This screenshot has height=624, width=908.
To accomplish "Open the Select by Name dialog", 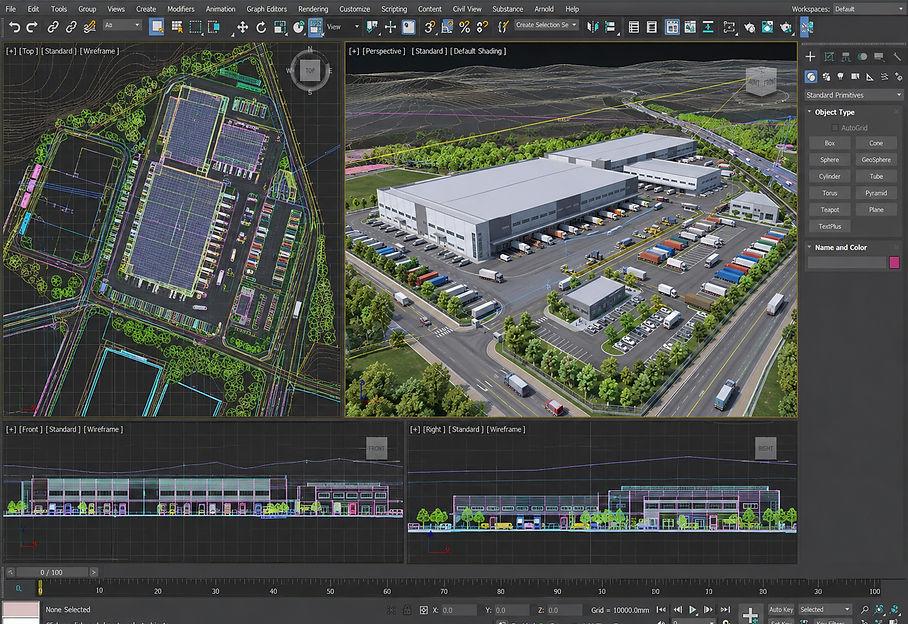I will (x=177, y=27).
